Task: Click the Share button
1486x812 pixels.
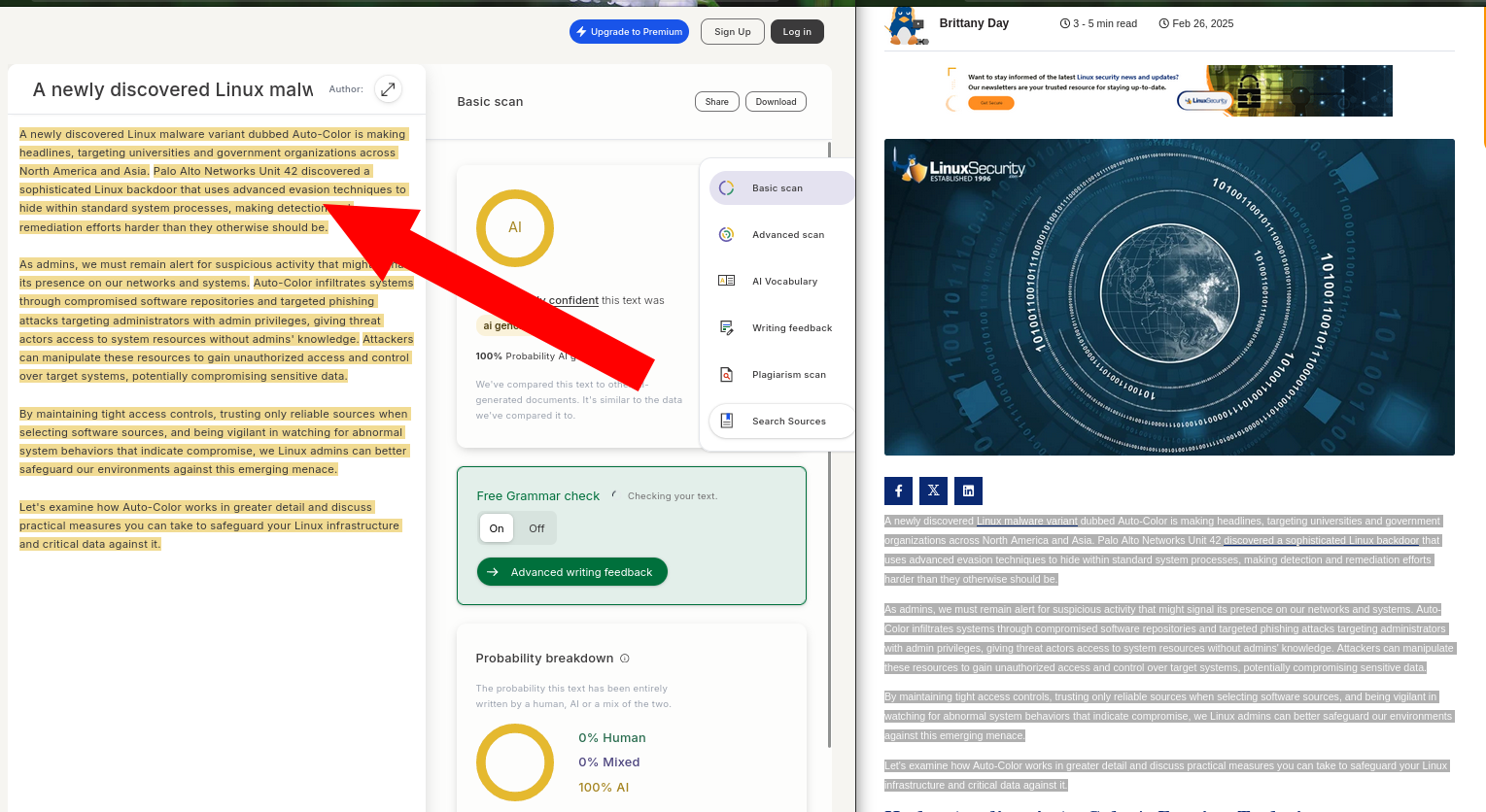Action: (717, 101)
